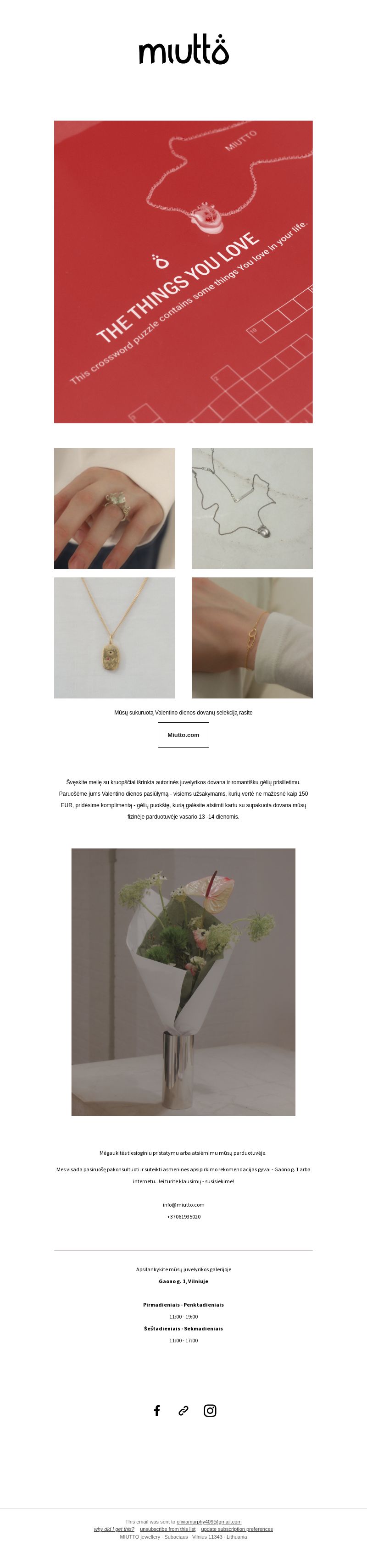Open the red crossword hero banner image
This screenshot has height=1568, width=367.
click(183, 271)
